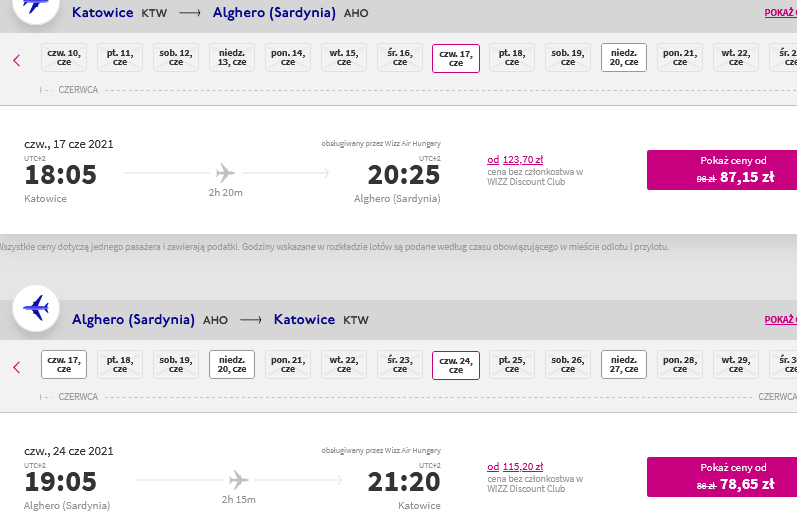Viewport: 797px width, 518px height.
Task: Click the route arrow in the Katowice to Alghero header
Action: click(190, 13)
